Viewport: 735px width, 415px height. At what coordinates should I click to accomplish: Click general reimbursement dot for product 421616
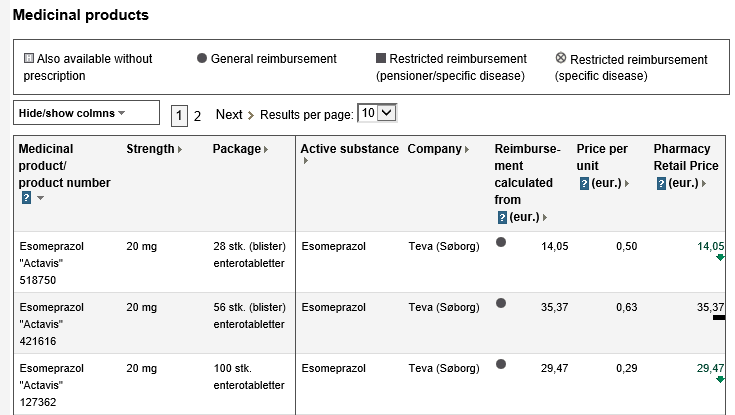(501, 303)
